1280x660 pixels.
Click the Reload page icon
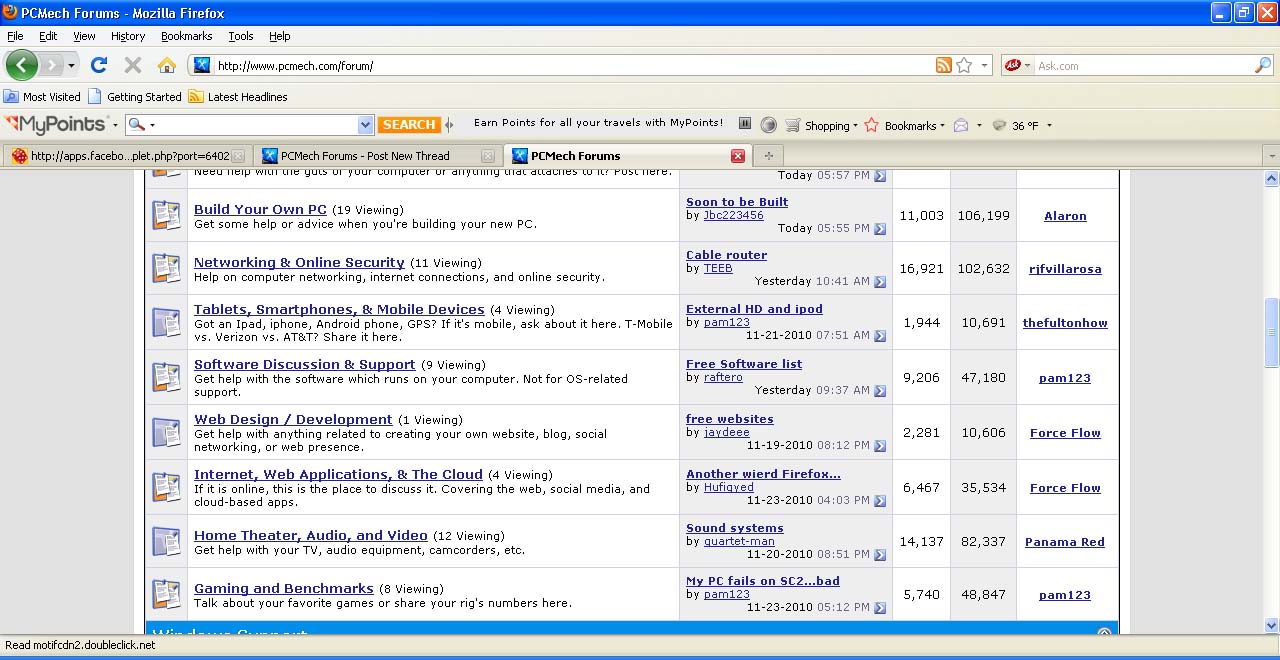click(98, 65)
